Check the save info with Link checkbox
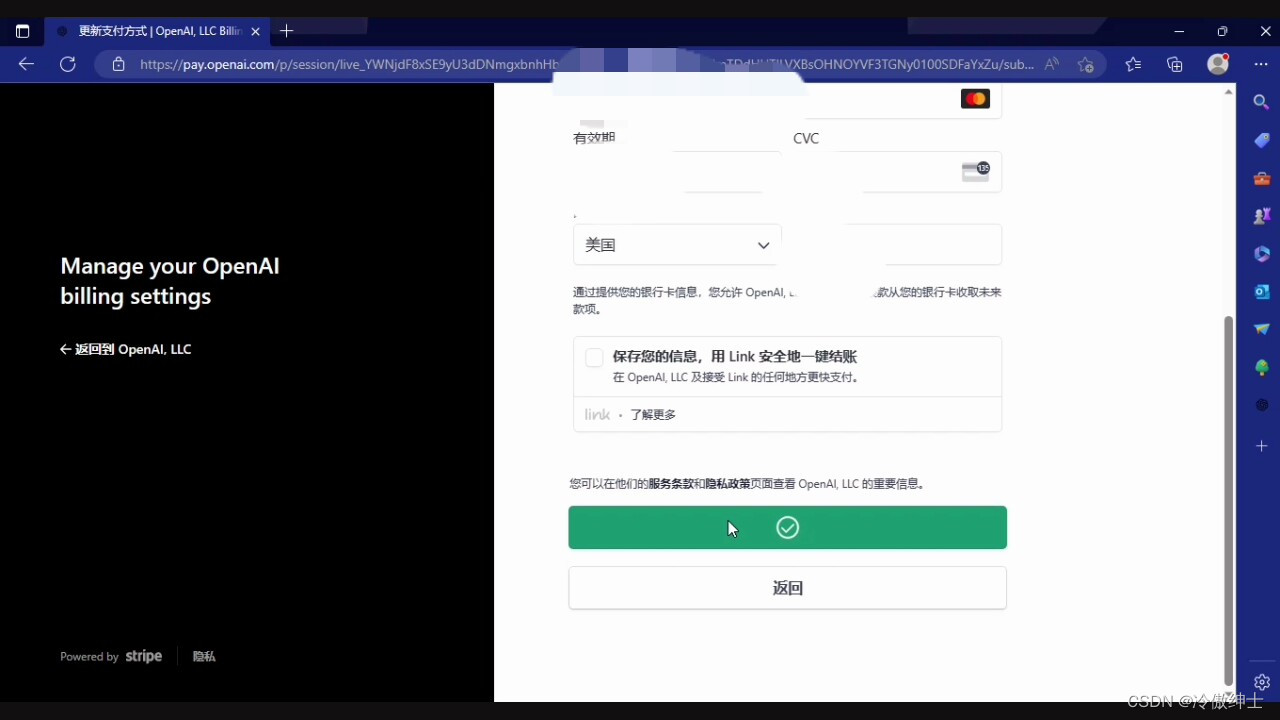The width and height of the screenshot is (1280, 720). pyautogui.click(x=594, y=358)
